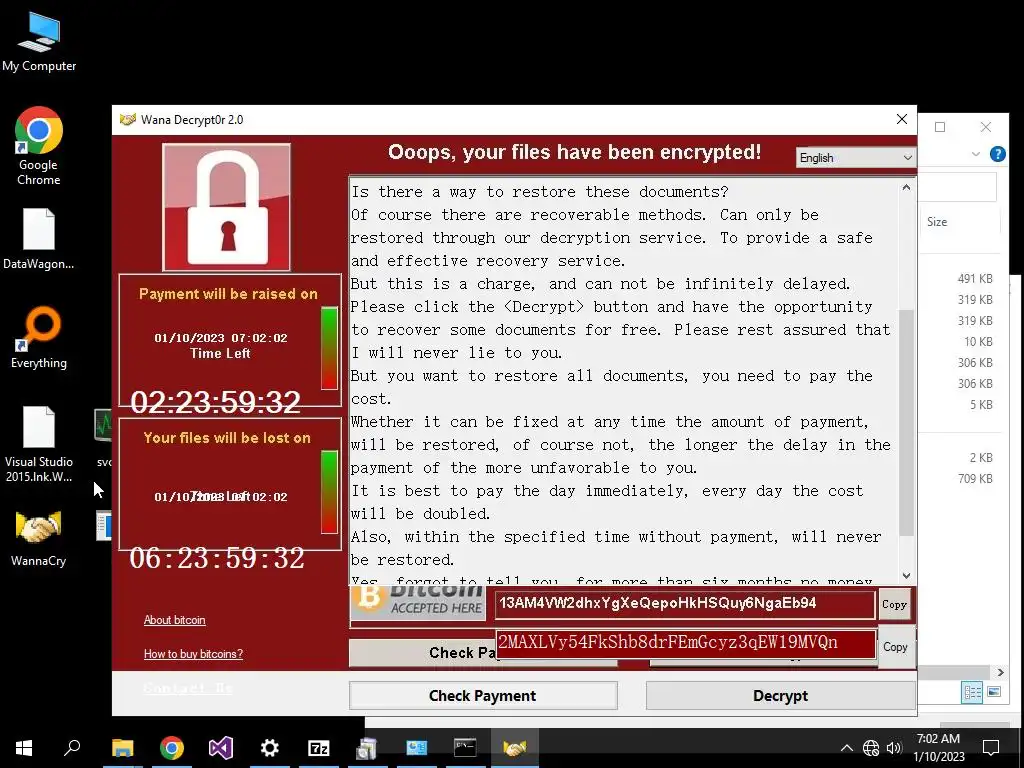The image size is (1024, 768).
Task: Click the payment raise countdown color bar
Action: point(330,349)
